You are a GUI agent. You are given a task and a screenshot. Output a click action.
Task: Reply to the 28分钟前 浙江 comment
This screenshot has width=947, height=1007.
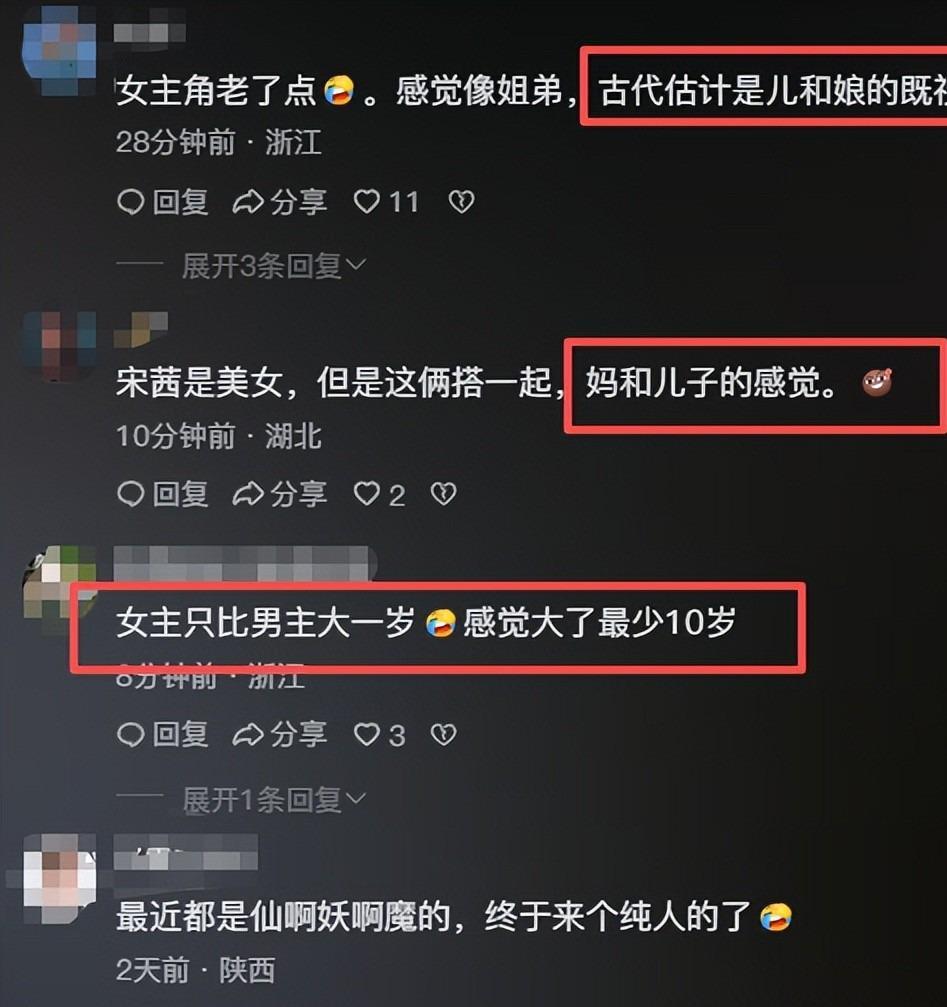pos(163,202)
